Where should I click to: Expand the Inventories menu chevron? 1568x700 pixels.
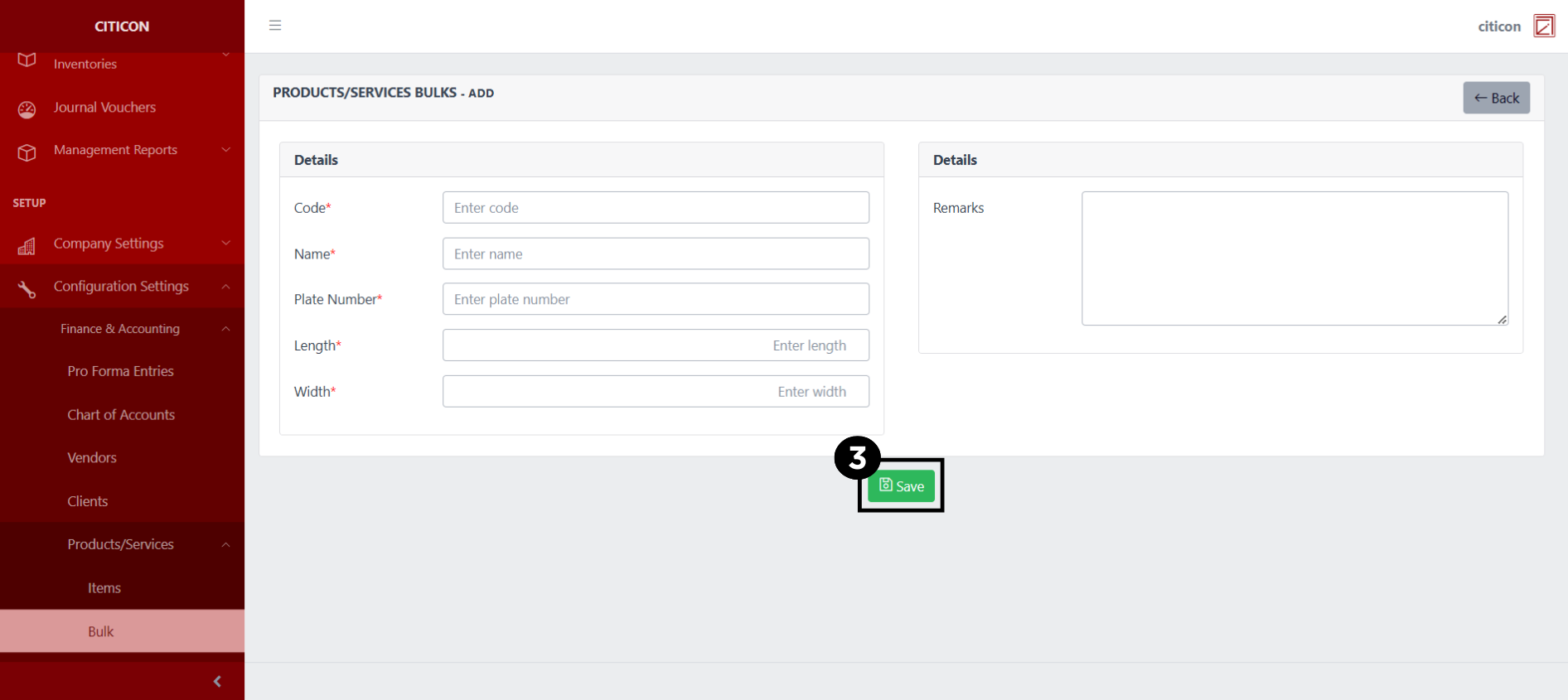pos(225,56)
